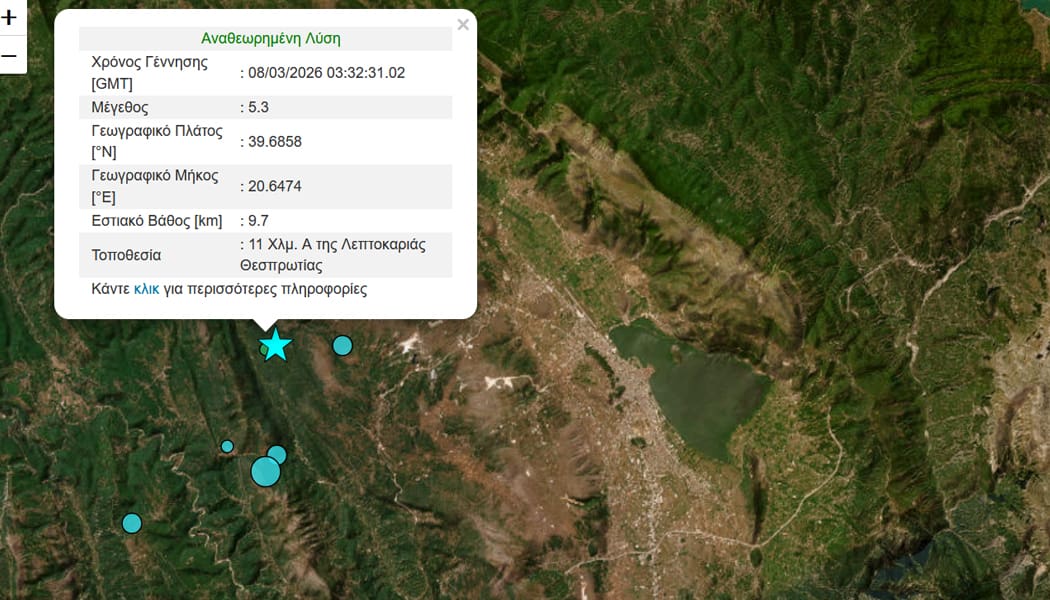Select the smallest teal circle marker

pos(227,447)
